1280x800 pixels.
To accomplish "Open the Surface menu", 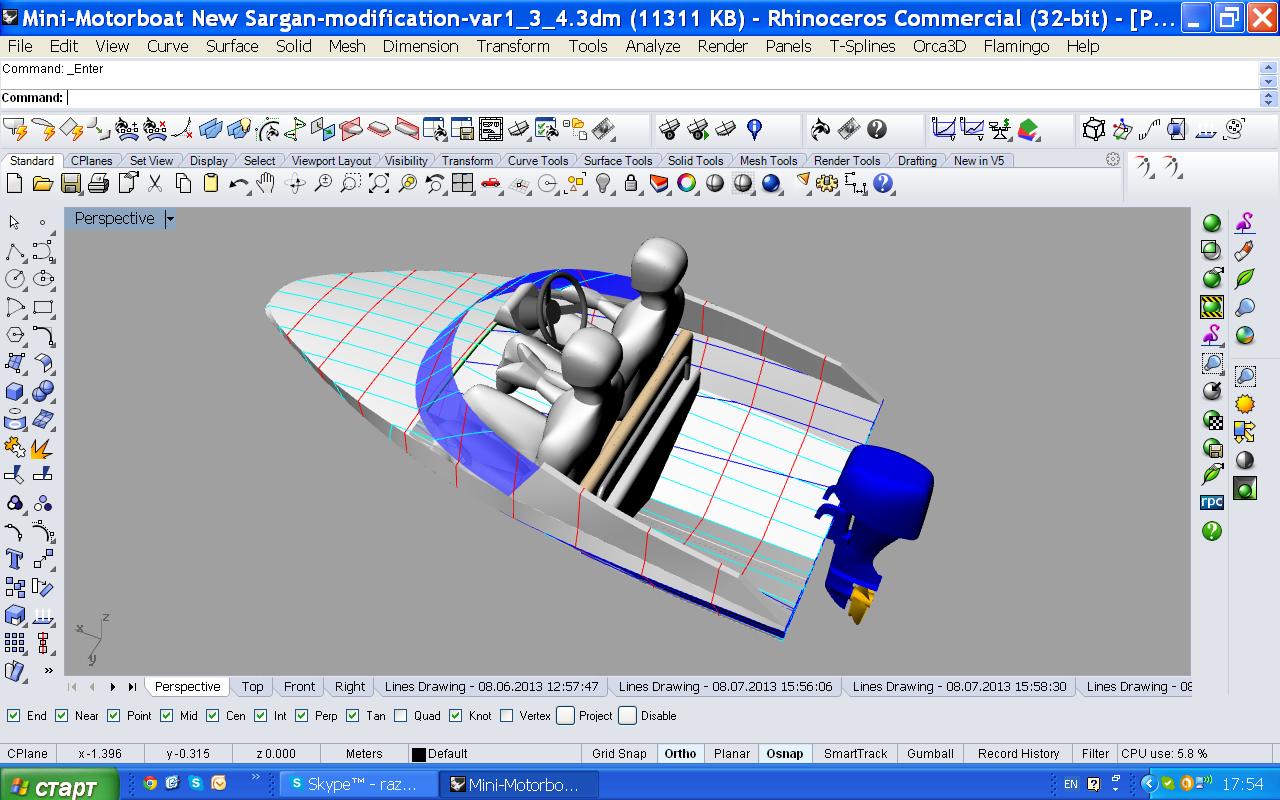I will point(232,46).
